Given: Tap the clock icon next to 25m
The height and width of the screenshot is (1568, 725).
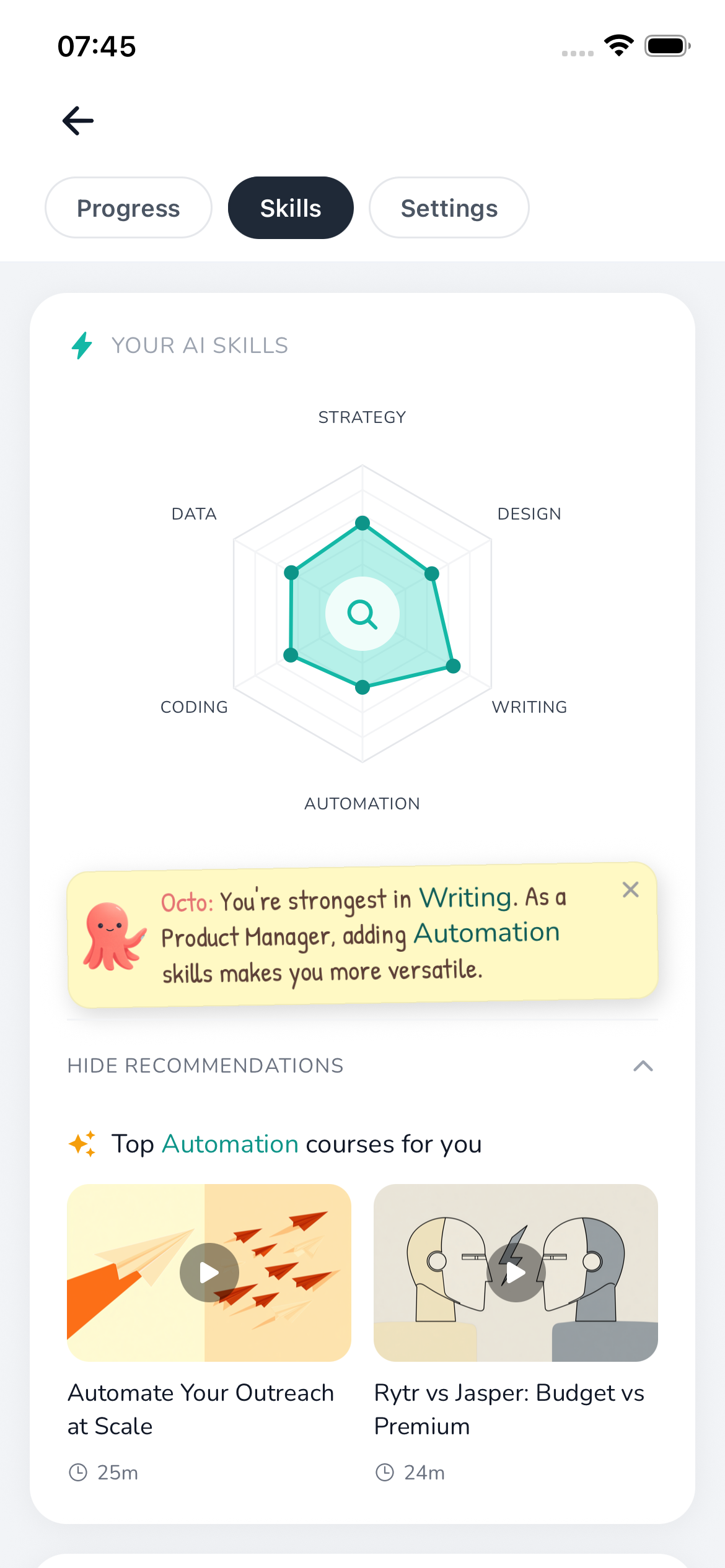Looking at the screenshot, I should tap(78, 1472).
